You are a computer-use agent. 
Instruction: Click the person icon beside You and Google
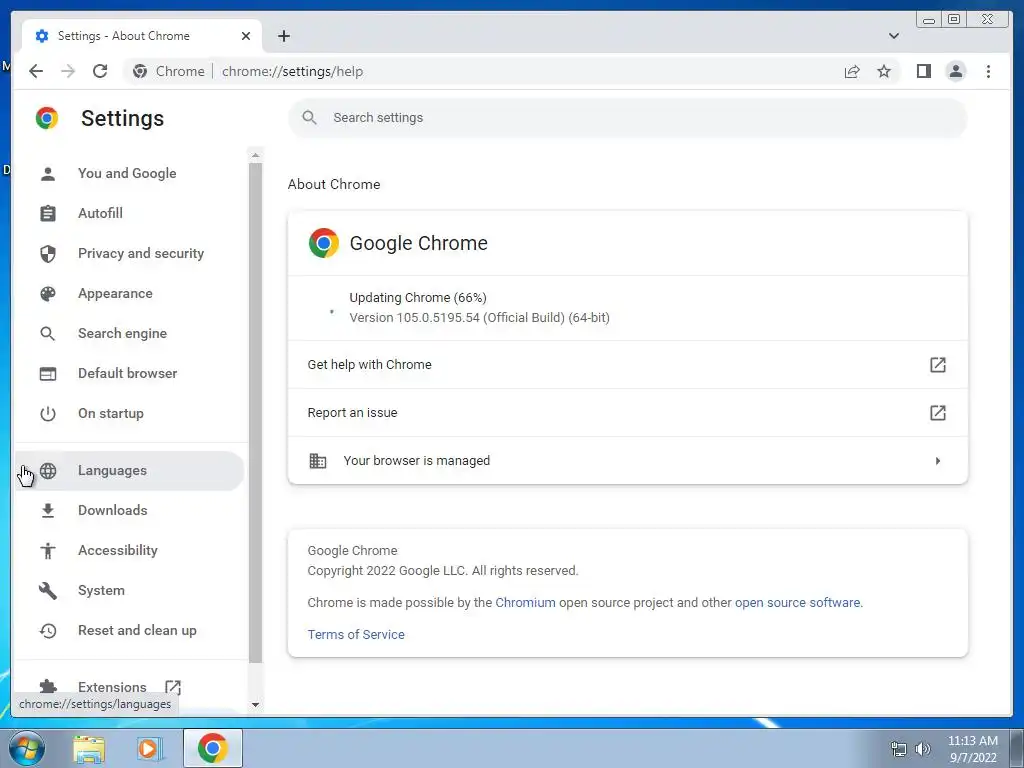click(48, 174)
